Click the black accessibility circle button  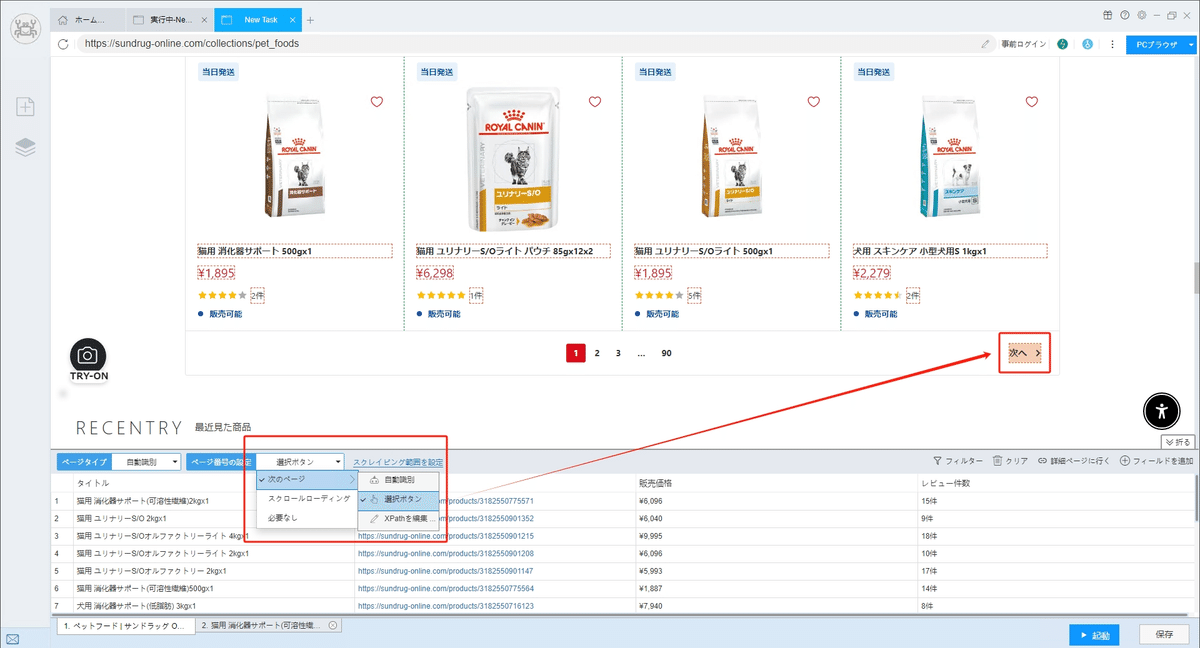[1160, 410]
